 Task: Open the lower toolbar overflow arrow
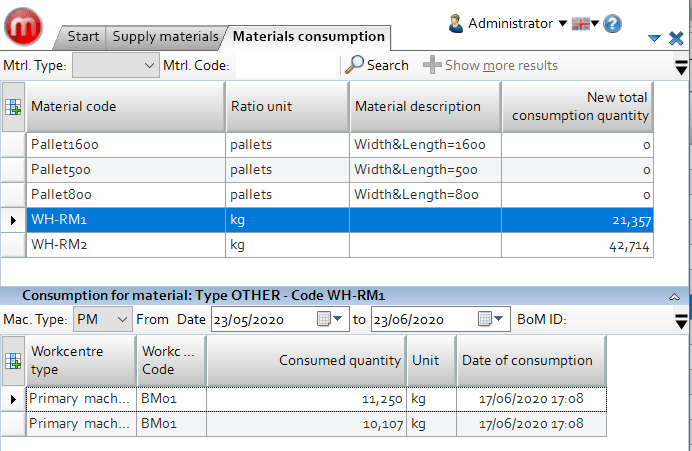coord(681,322)
